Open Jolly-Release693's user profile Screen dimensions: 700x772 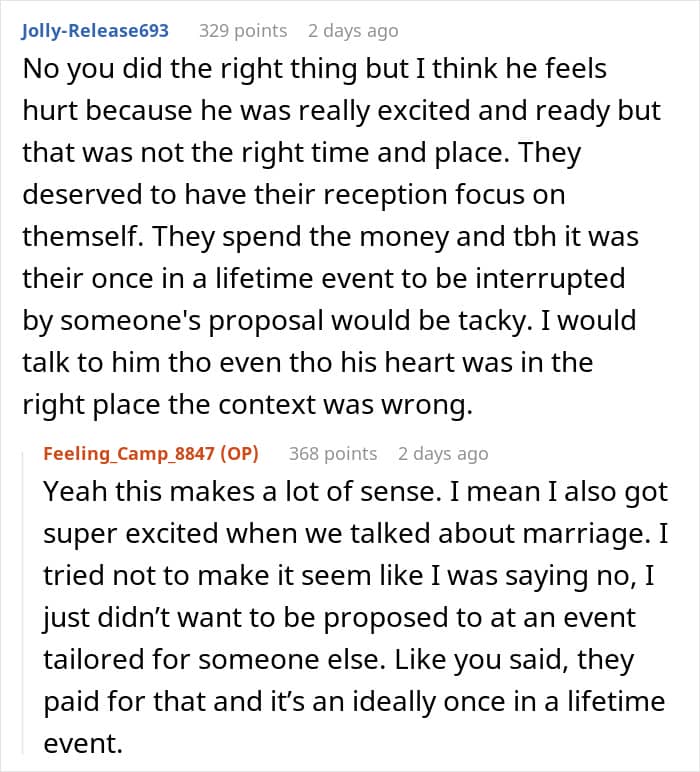95,31
